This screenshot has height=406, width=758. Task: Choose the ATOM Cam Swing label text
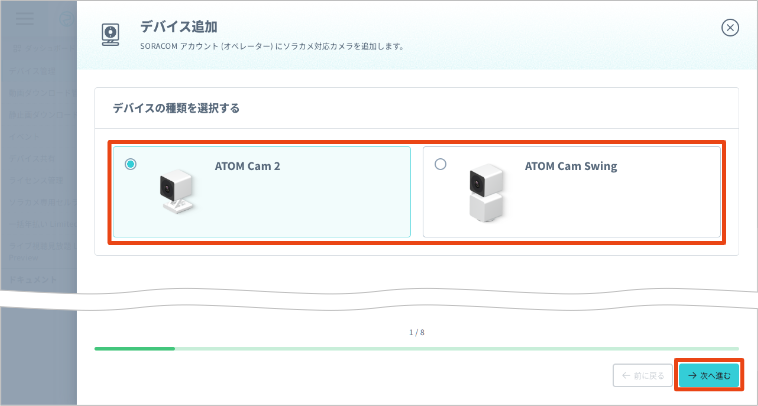coord(571,166)
